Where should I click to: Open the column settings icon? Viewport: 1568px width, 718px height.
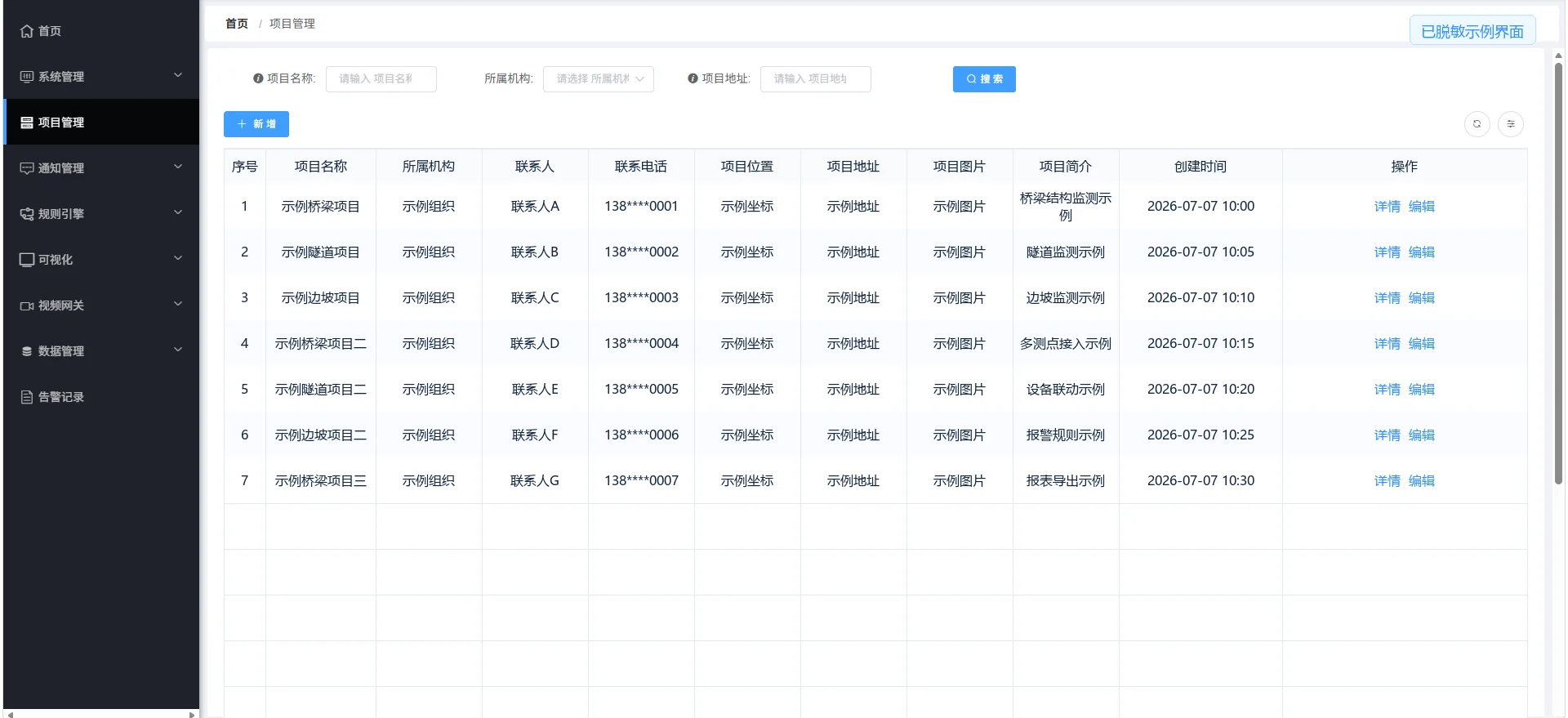(x=1511, y=124)
